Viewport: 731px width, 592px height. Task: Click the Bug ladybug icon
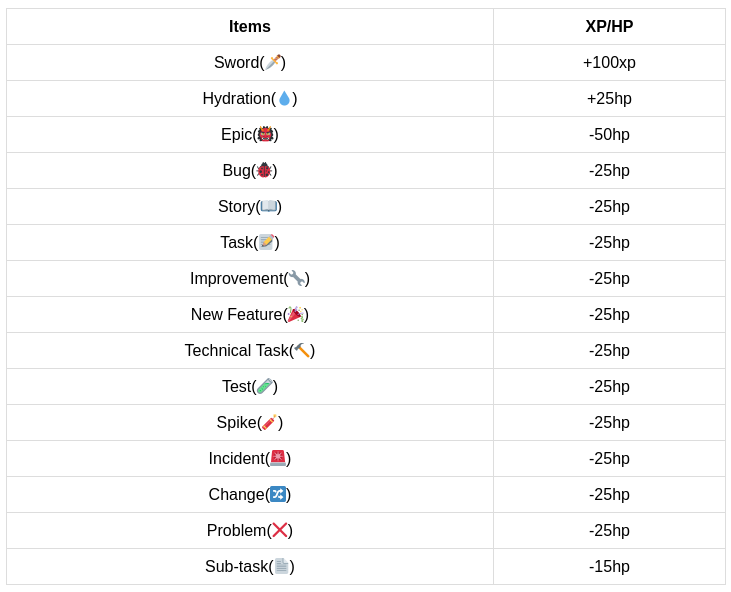[264, 170]
